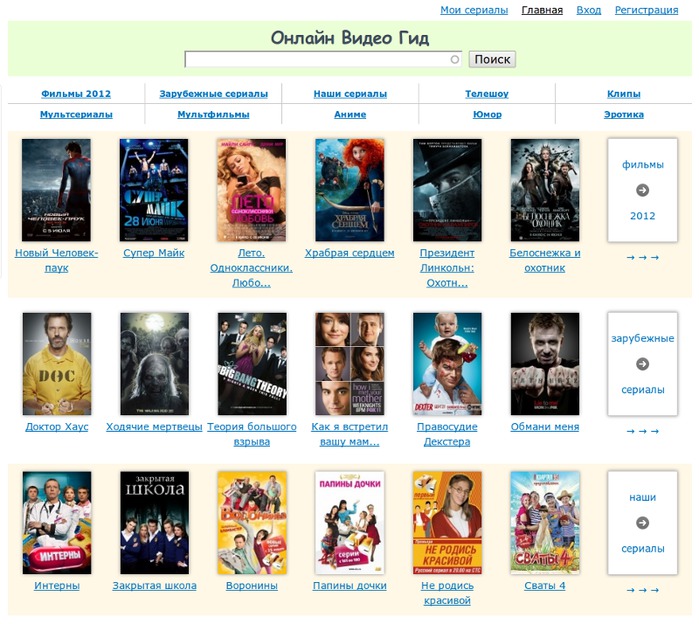This screenshot has width=699, height=624.
Task: Click the Белоснежка и охотник title link
Action: tap(545, 260)
